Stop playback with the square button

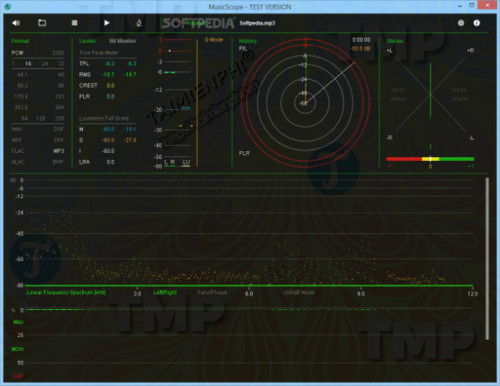75,23
